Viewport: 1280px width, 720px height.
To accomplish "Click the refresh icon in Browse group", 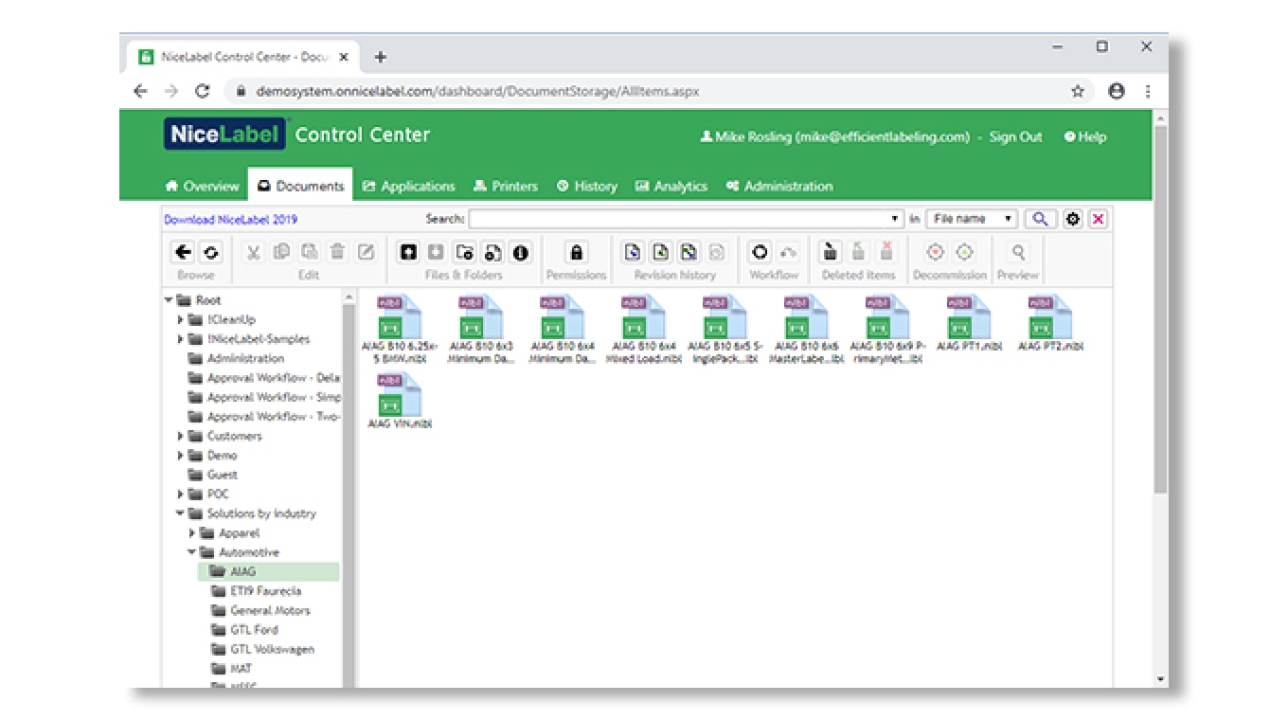I will click(x=210, y=253).
